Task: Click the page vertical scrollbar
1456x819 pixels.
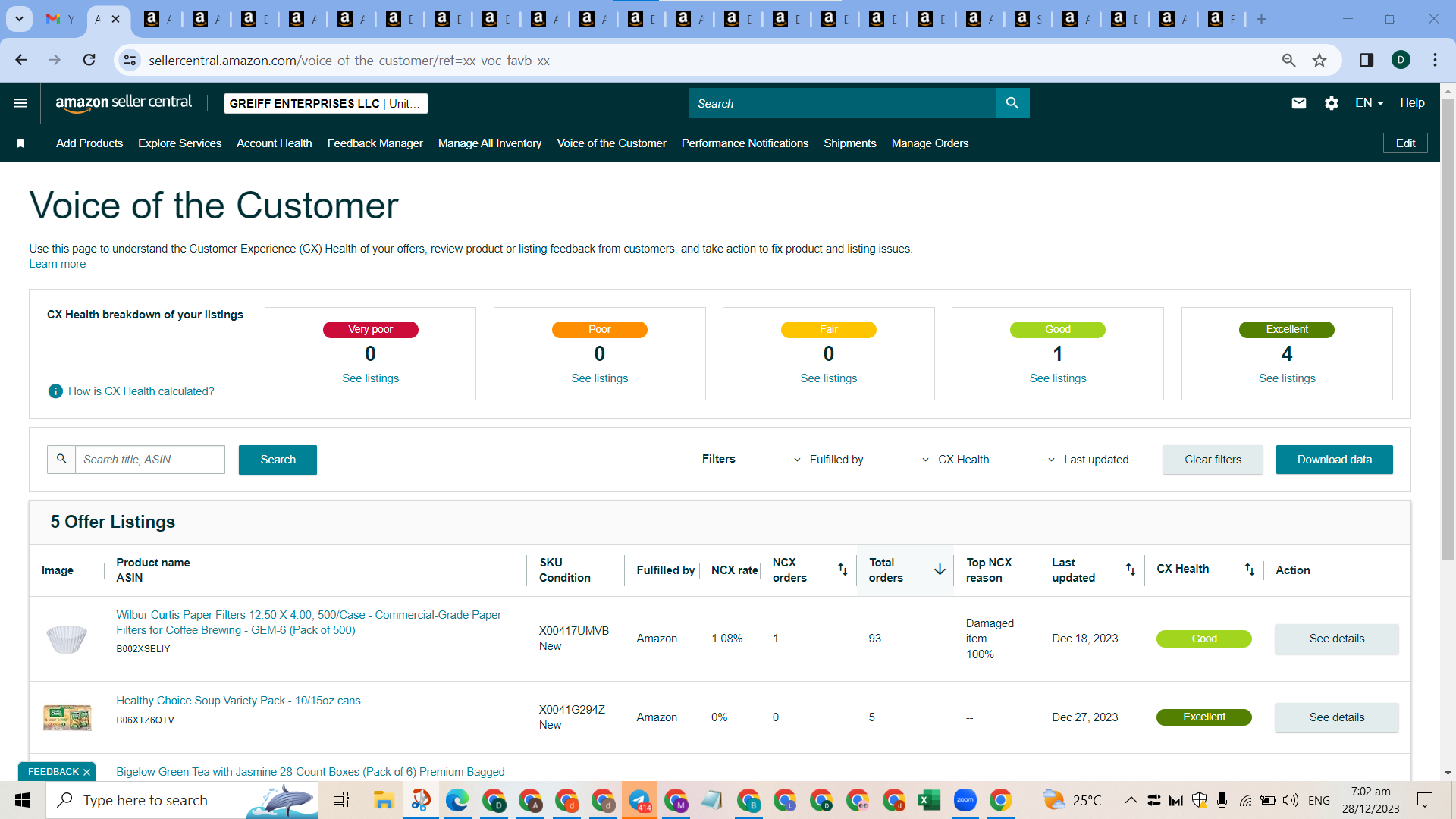Action: [1448, 330]
